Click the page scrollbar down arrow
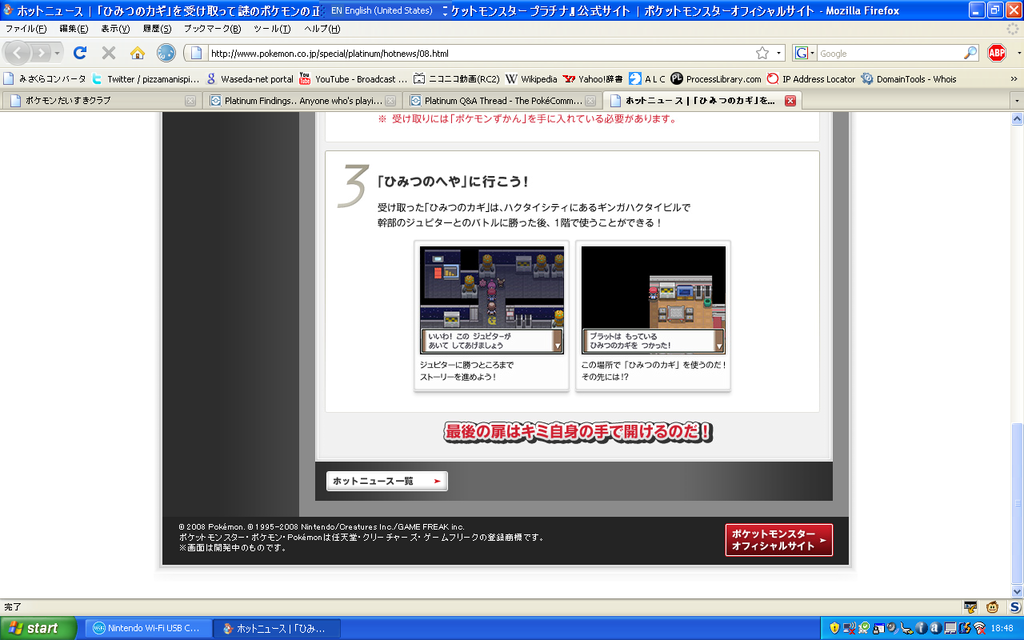1024x640 pixels. pyautogui.click(x=1017, y=592)
